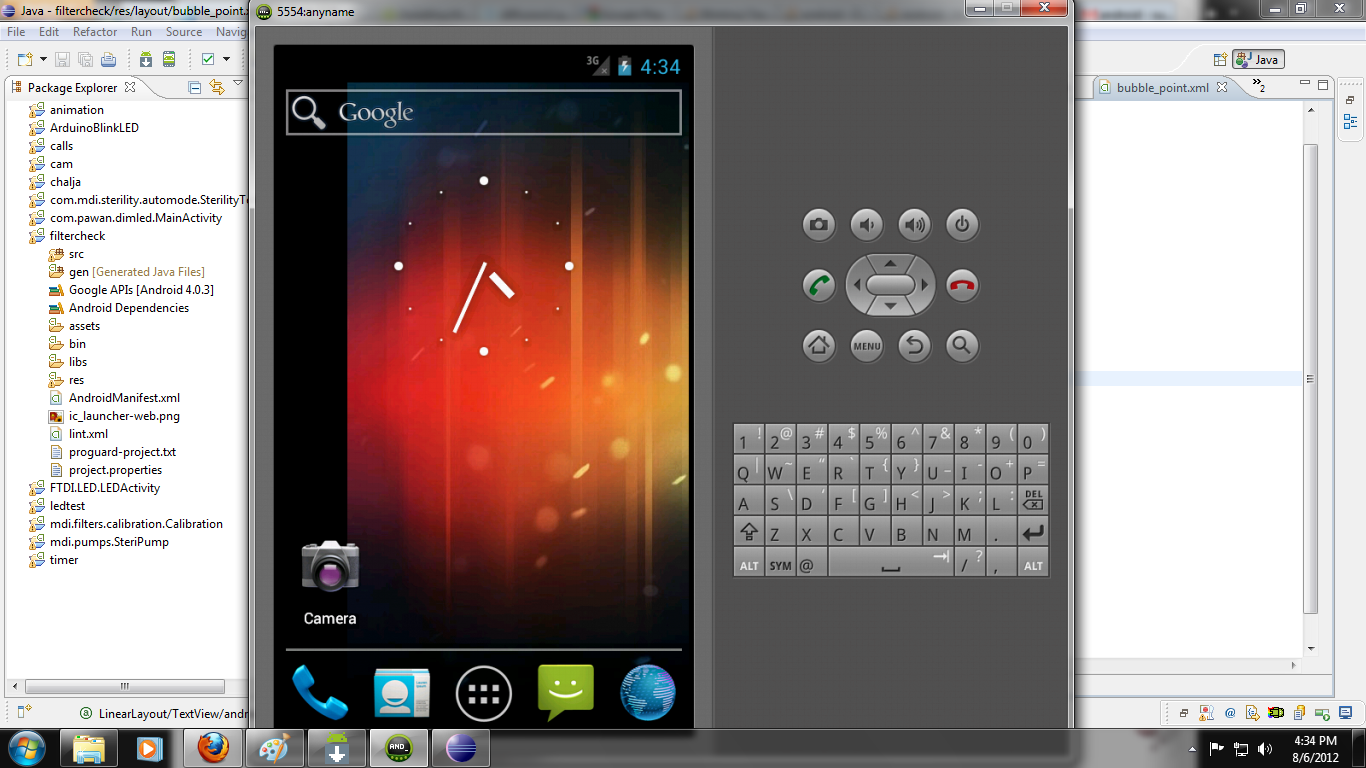Click the green call button on the emulator
The width and height of the screenshot is (1366, 768).
[819, 285]
